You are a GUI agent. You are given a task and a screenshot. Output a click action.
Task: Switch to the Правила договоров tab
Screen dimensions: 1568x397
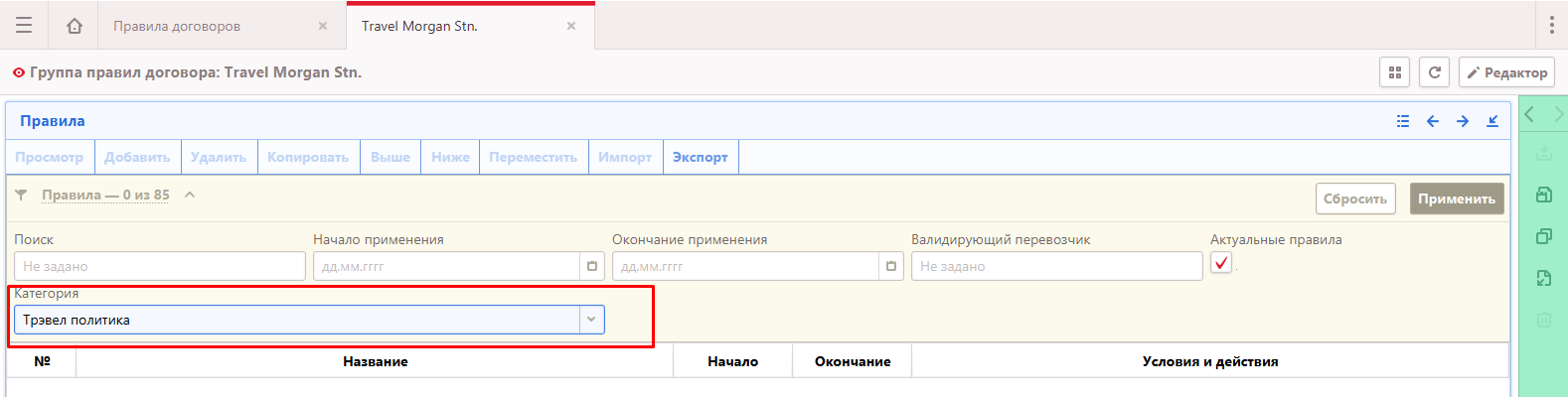coord(177,26)
